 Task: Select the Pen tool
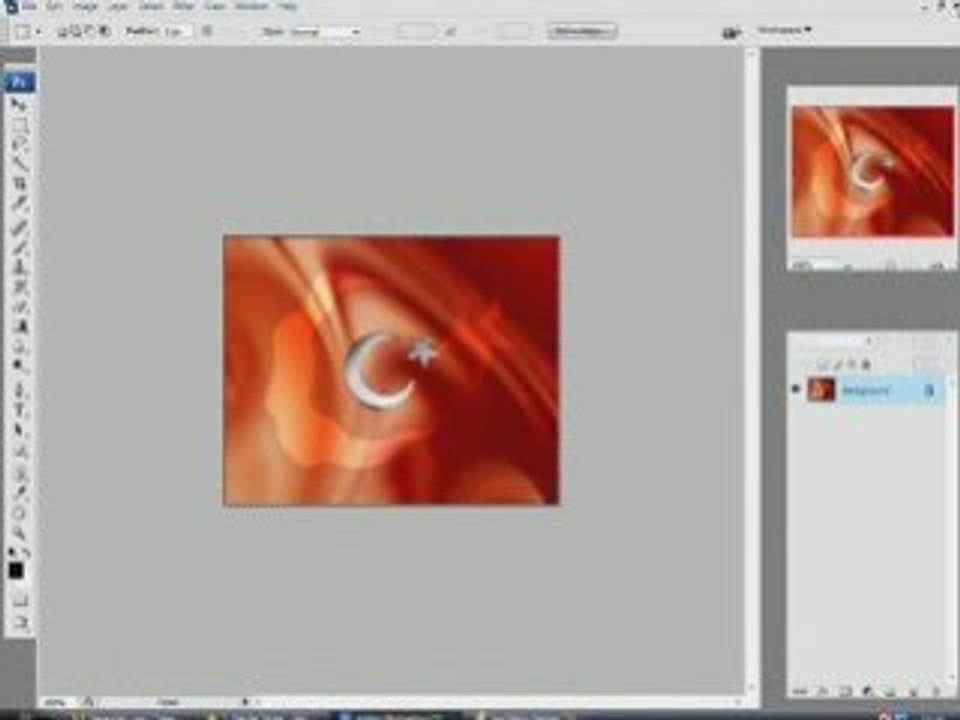tap(19, 390)
